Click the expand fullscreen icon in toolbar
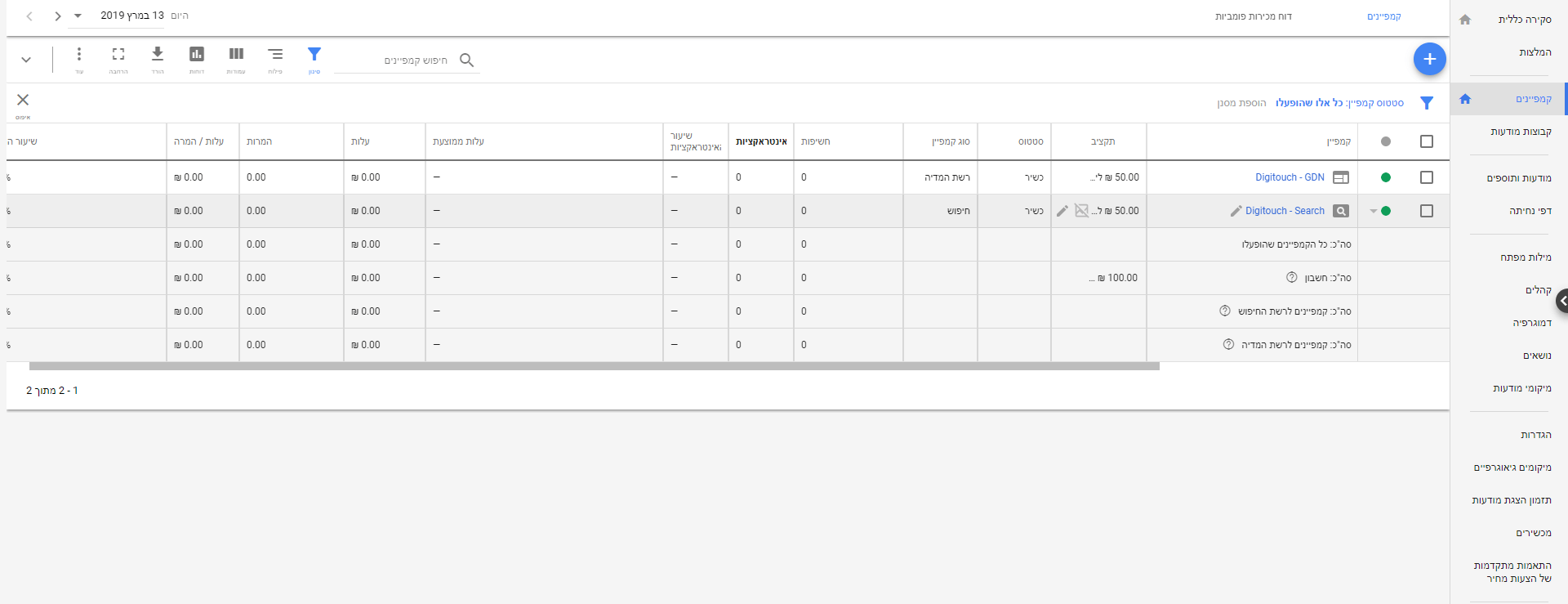 coord(118,55)
